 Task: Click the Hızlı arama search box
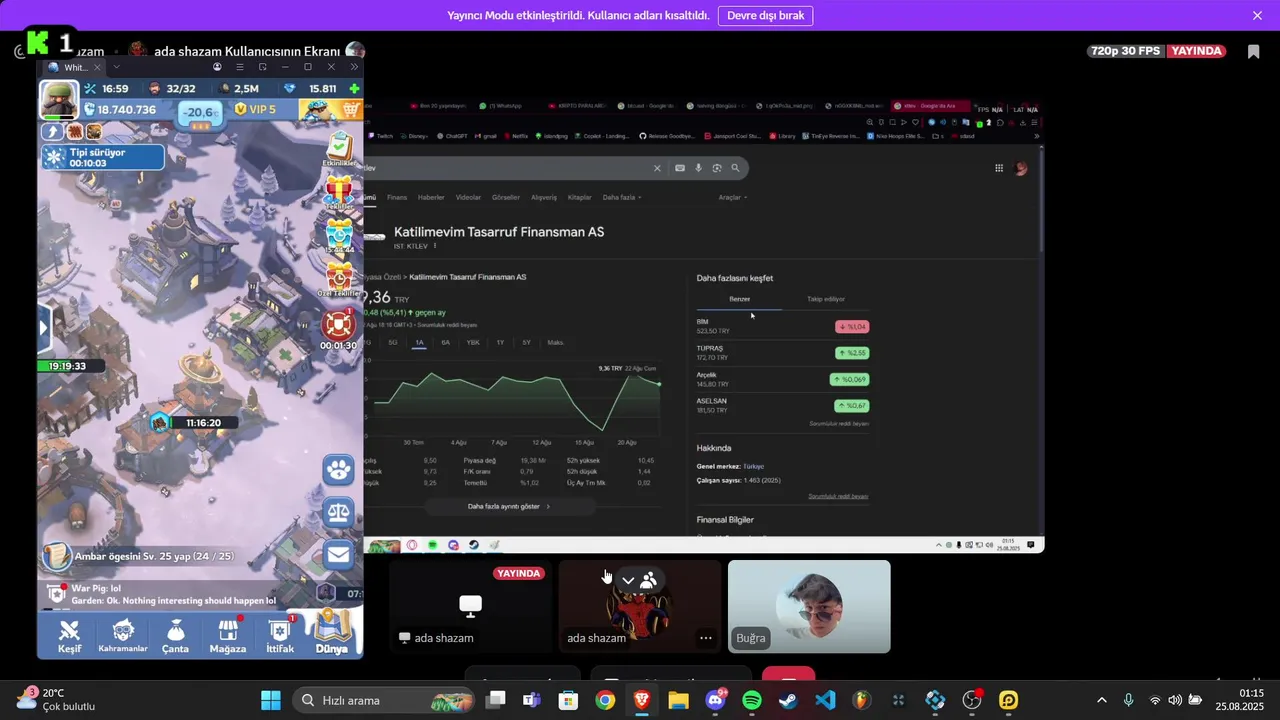[385, 700]
